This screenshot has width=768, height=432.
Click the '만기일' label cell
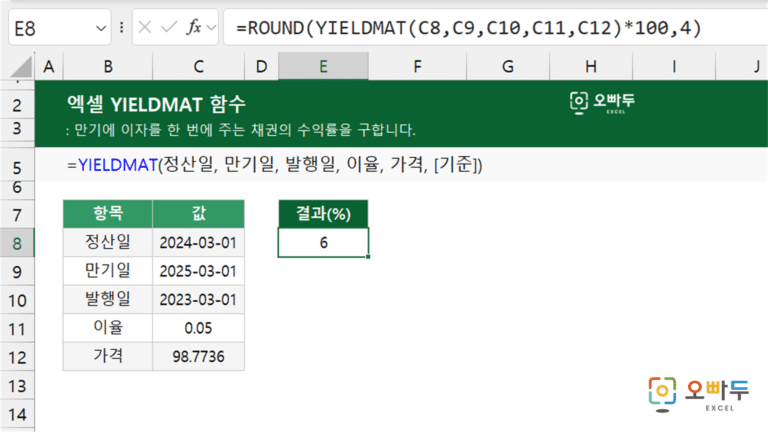pos(108,271)
